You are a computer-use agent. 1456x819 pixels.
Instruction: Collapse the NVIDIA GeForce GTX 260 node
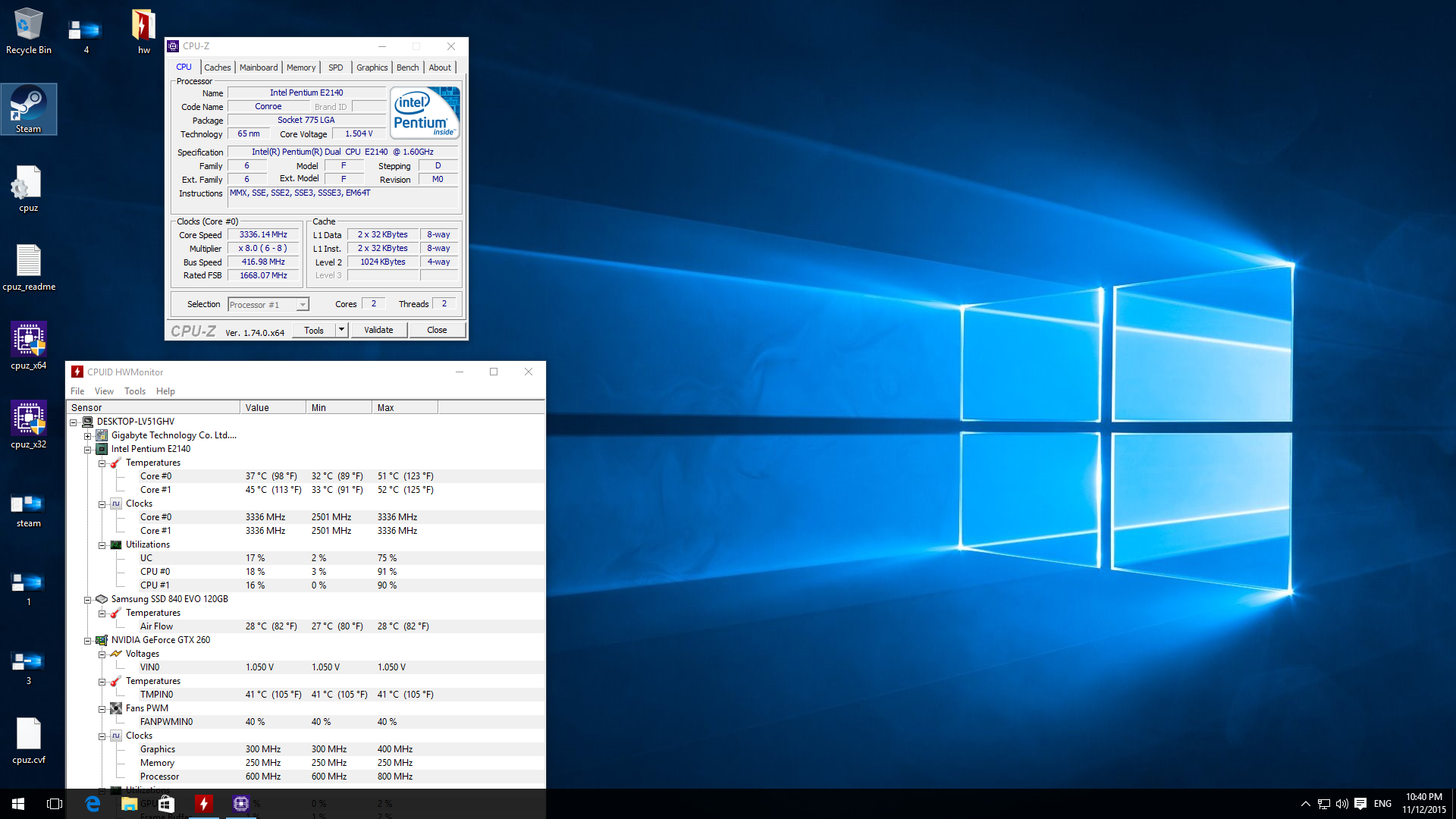click(88, 641)
